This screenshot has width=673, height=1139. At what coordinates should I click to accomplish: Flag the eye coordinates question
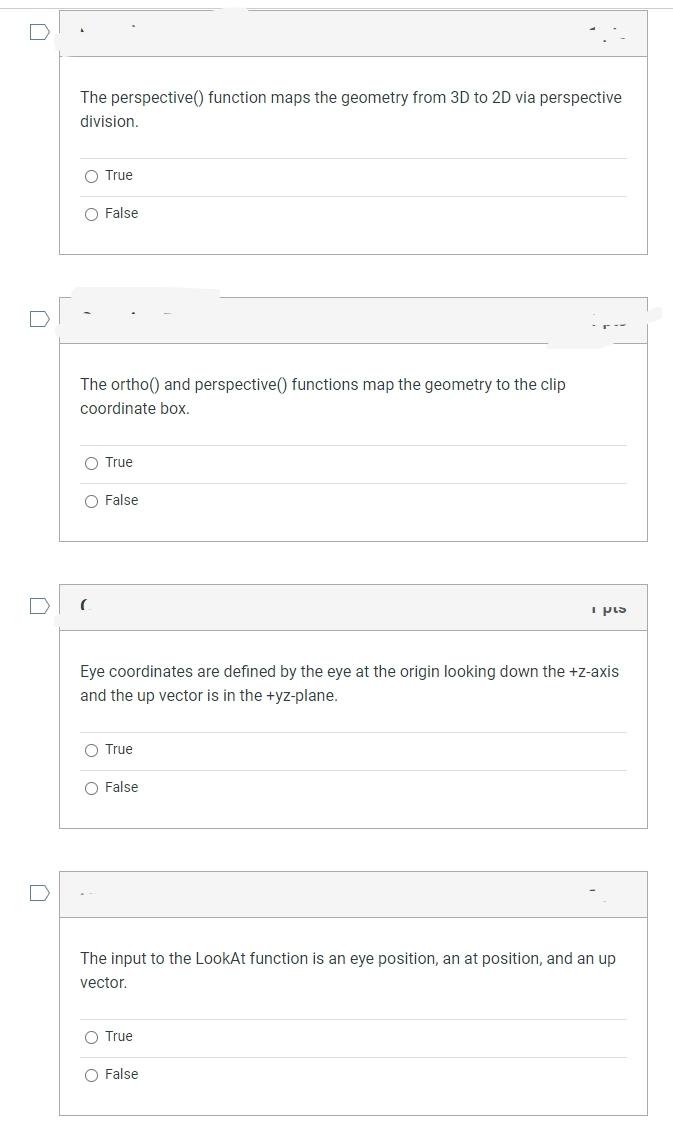point(38,604)
